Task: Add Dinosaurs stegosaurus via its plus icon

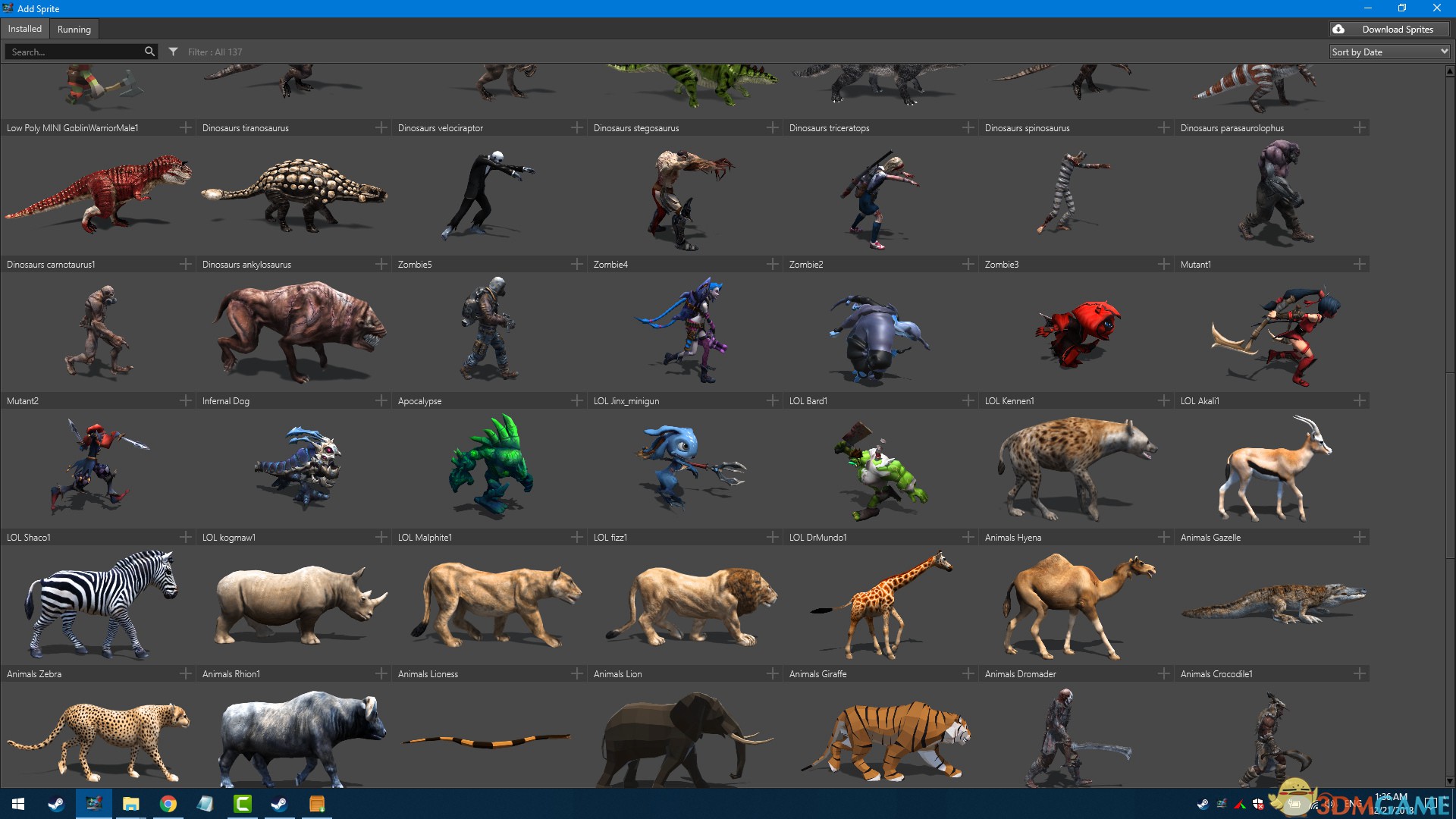Action: tap(773, 127)
